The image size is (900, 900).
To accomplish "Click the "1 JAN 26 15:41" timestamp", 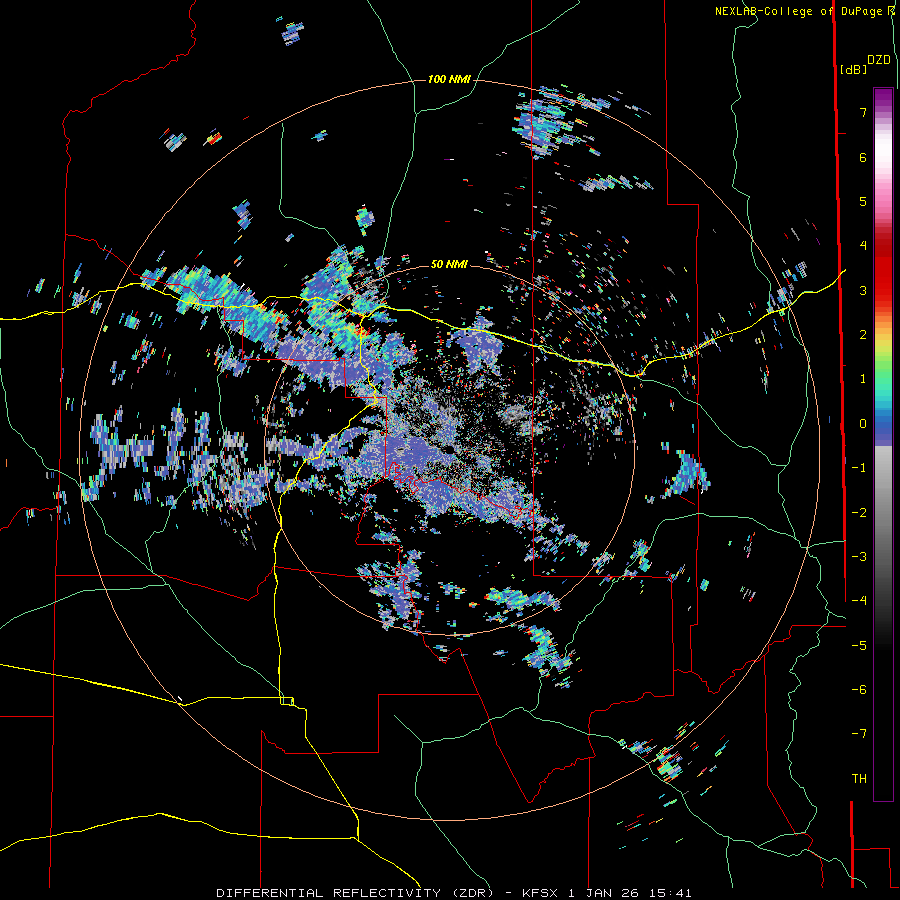I will coord(630,893).
